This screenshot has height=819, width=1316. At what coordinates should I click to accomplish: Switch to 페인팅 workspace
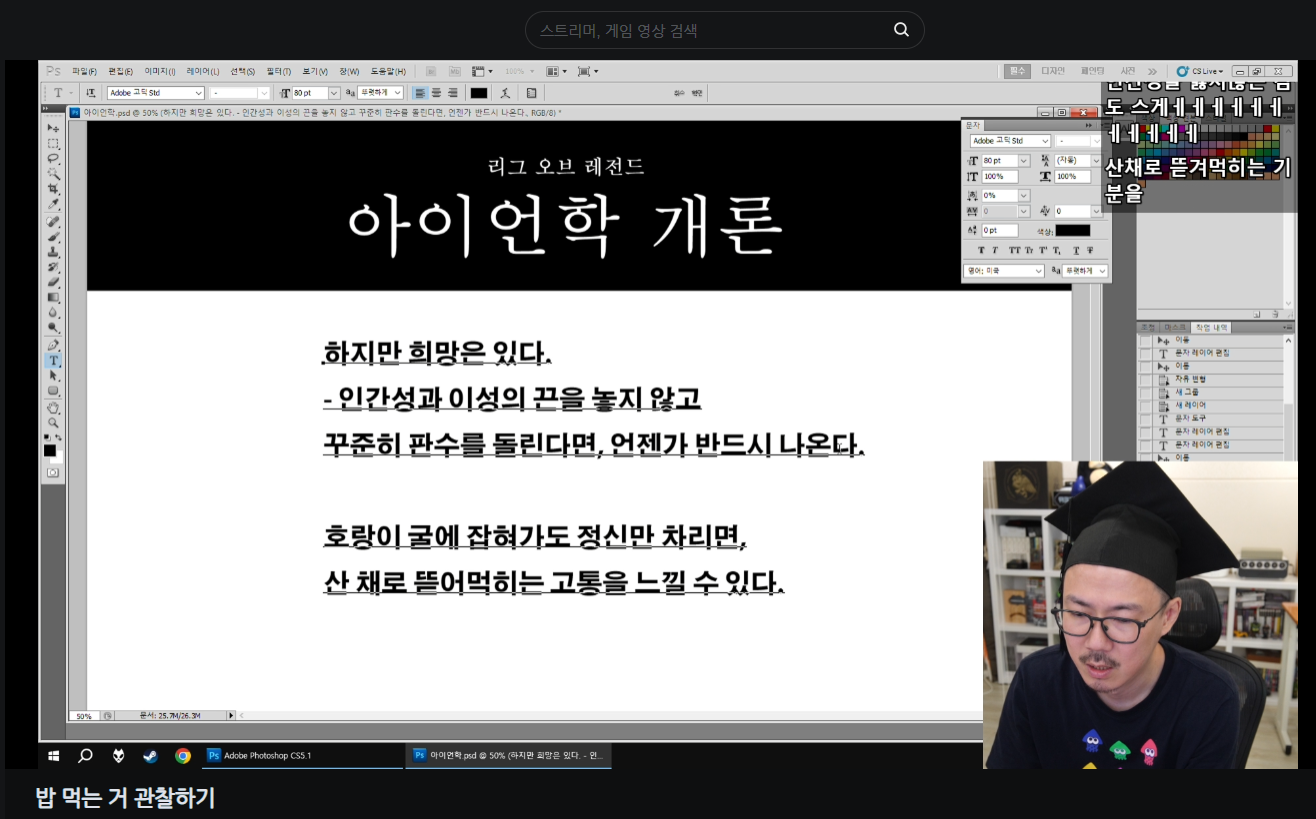tap(1092, 71)
